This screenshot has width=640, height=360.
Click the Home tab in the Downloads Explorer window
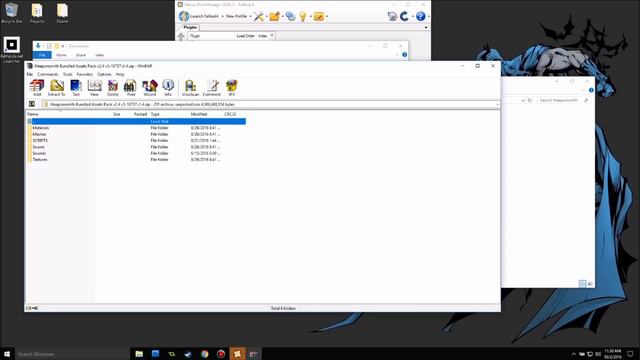point(61,55)
